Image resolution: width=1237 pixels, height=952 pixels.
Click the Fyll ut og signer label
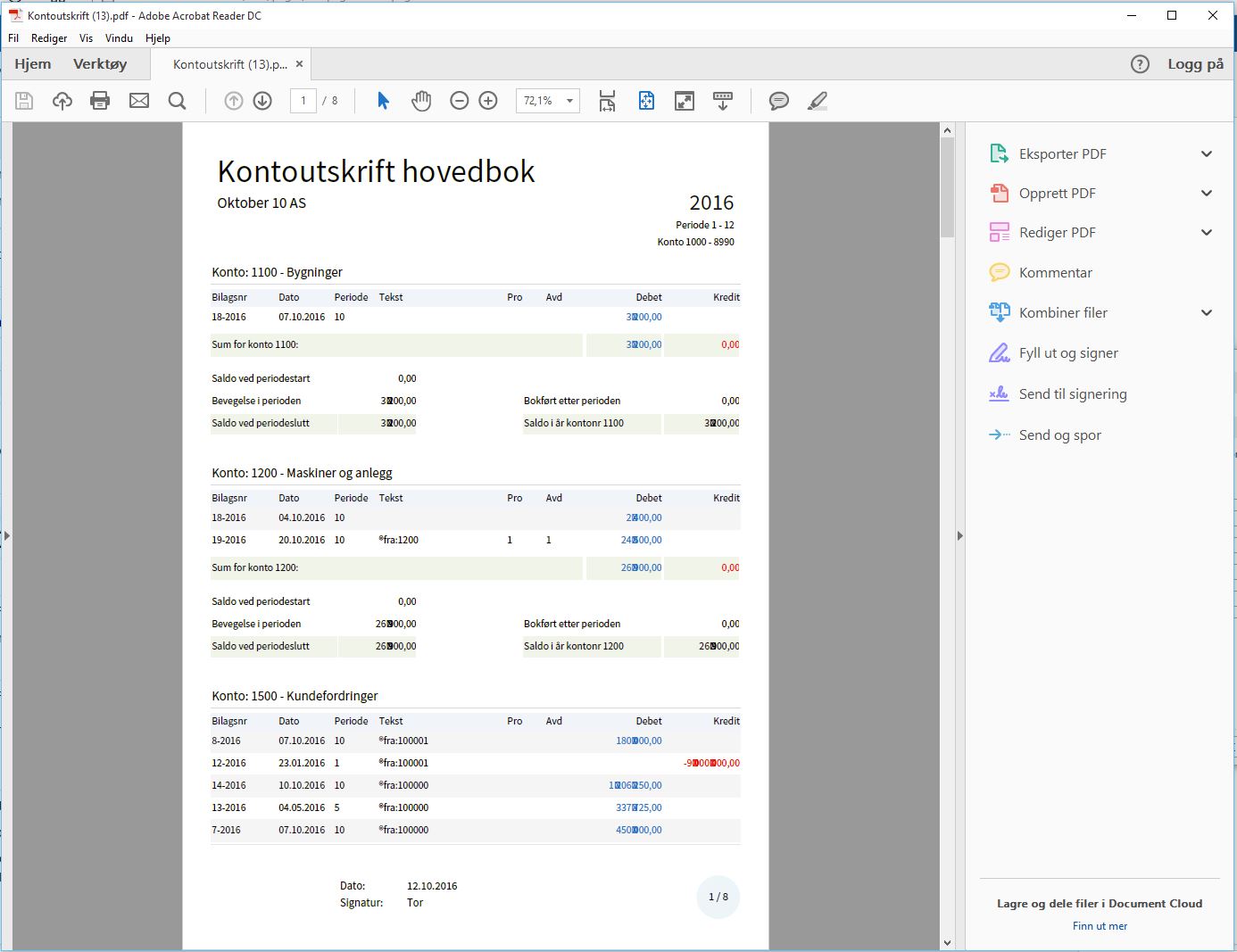tap(1068, 352)
